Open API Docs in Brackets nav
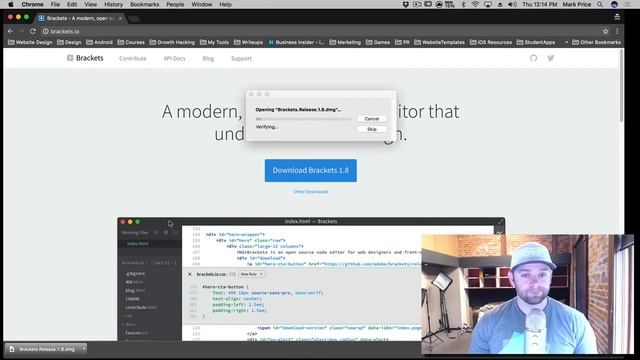Image resolution: width=640 pixels, height=360 pixels. click(x=174, y=58)
